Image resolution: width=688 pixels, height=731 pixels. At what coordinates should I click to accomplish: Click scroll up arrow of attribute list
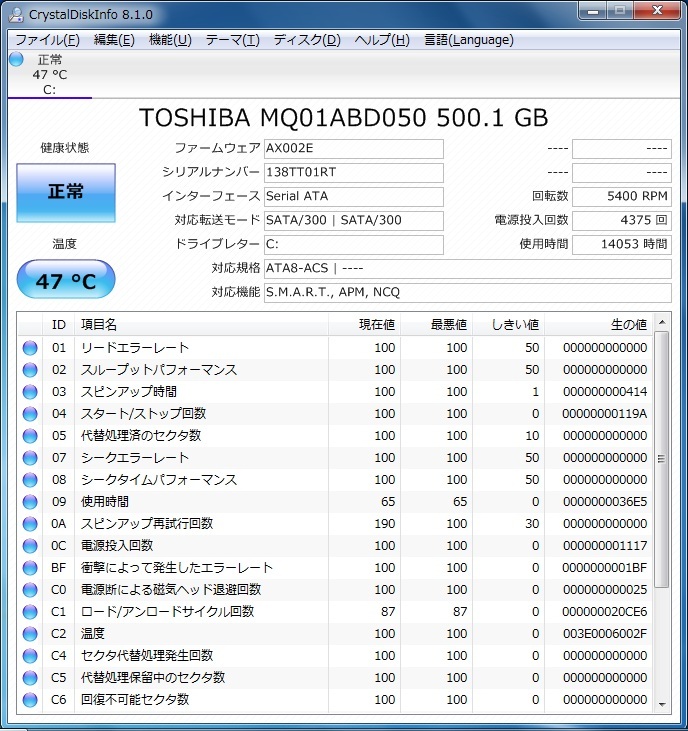tap(662, 323)
